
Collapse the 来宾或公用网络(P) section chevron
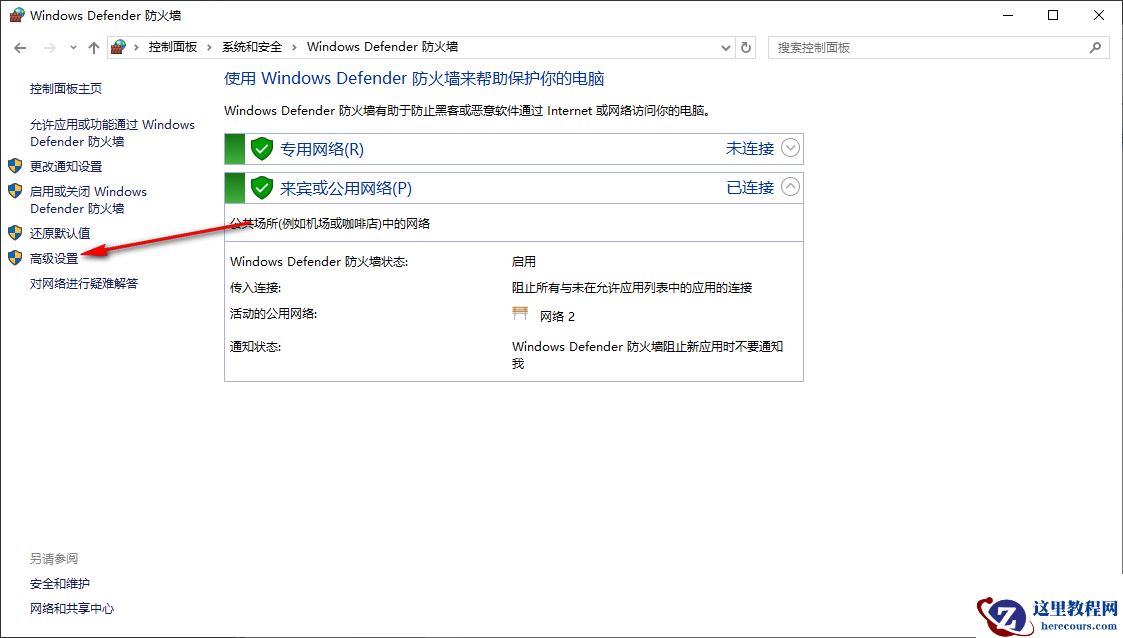pos(790,187)
